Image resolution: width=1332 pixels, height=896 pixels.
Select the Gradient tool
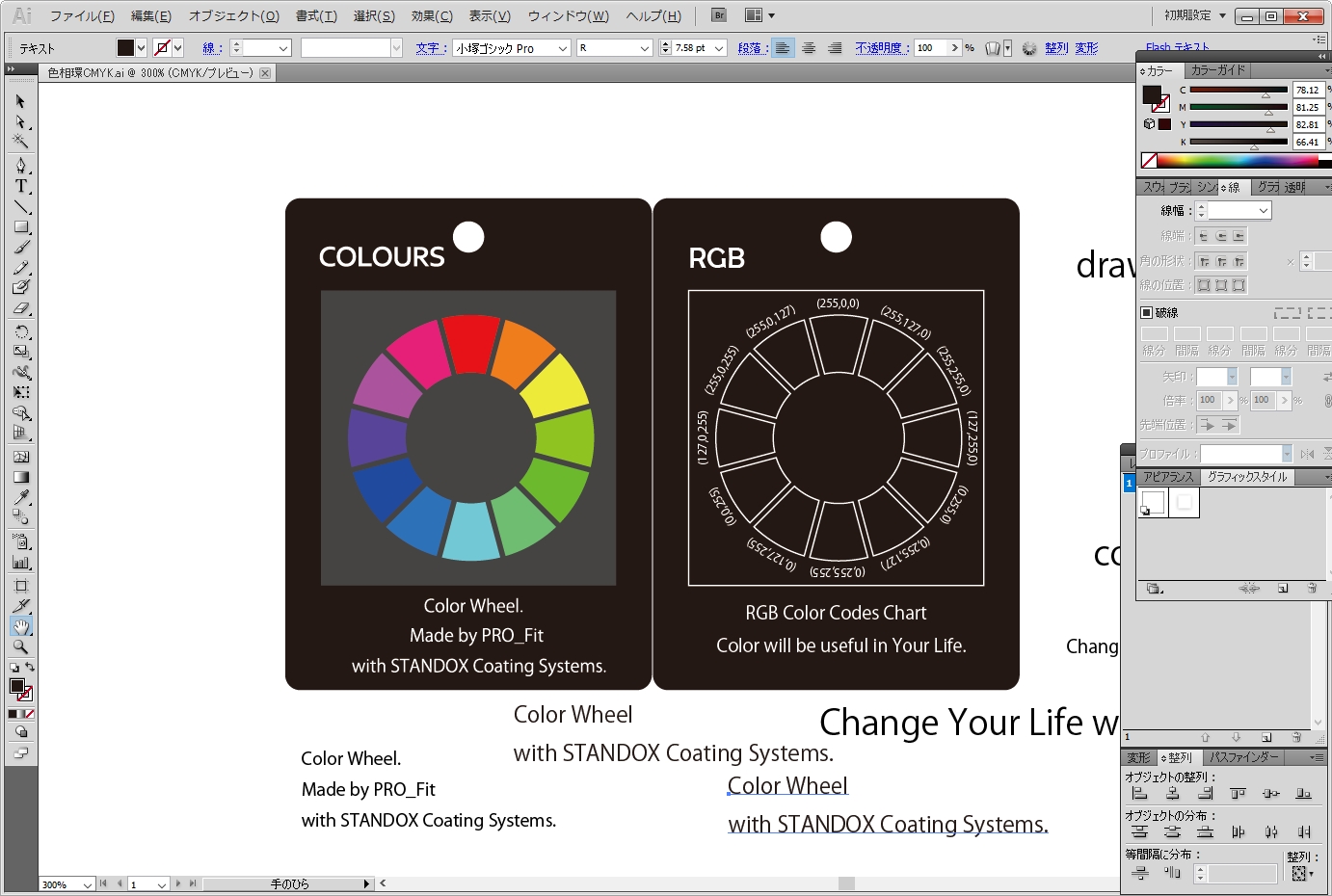click(x=20, y=477)
